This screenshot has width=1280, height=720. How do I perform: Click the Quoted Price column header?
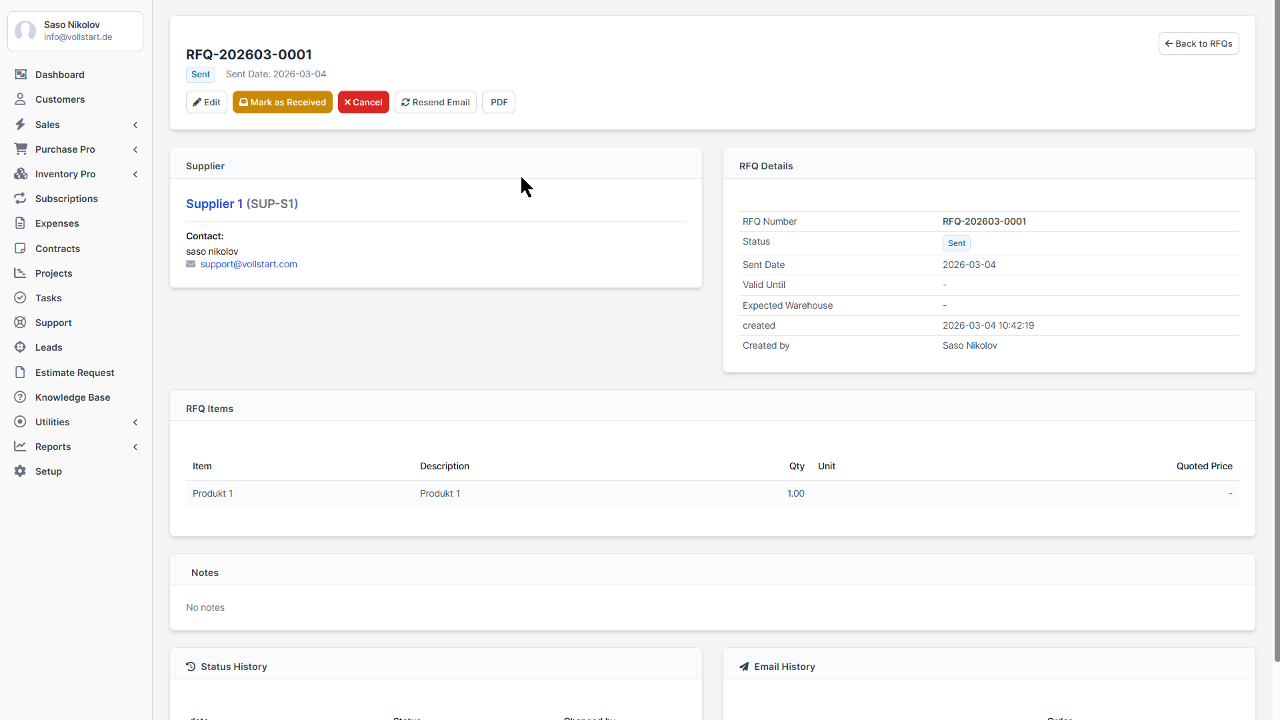(1204, 466)
